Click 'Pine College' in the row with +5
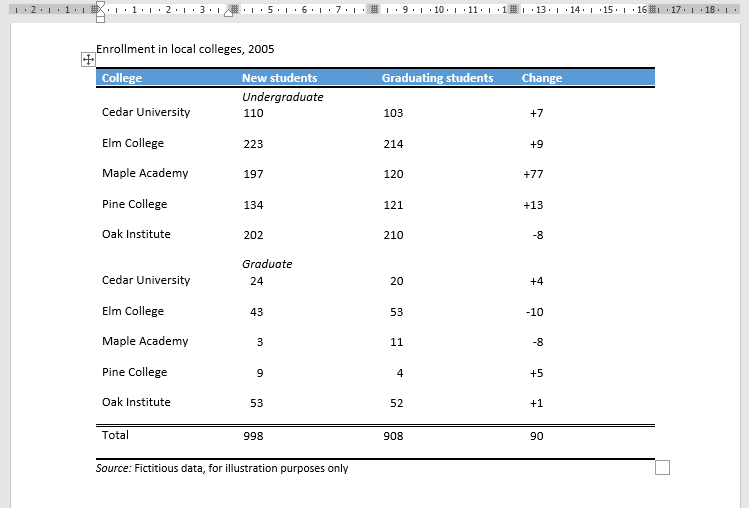 pyautogui.click(x=135, y=372)
